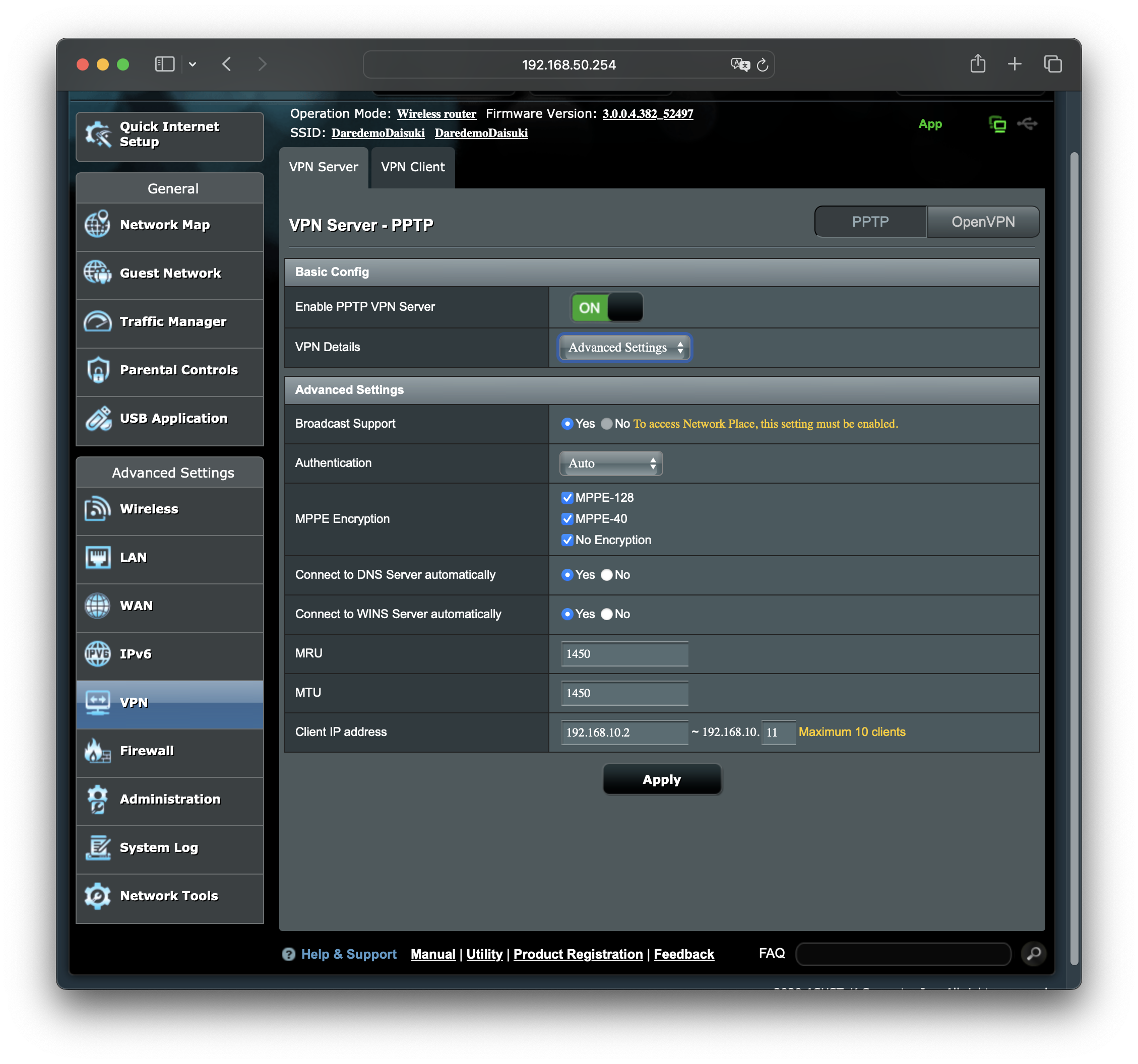Viewport: 1138px width, 1064px height.
Task: Turn off the Enable PPTP VPN Server switch
Action: (607, 307)
